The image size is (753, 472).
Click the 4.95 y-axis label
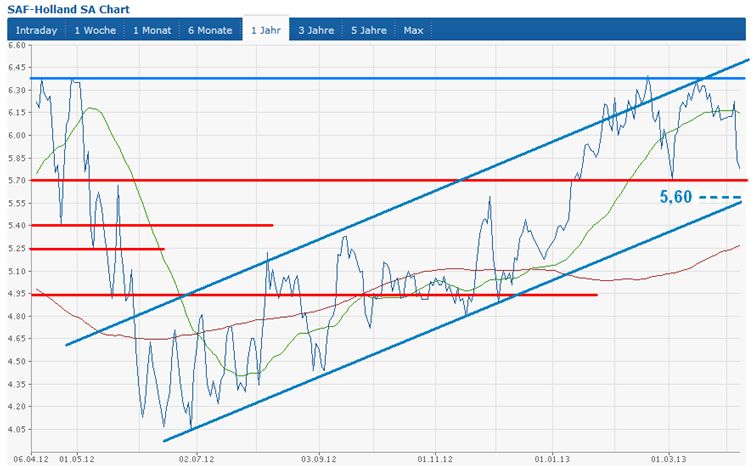[x=17, y=294]
